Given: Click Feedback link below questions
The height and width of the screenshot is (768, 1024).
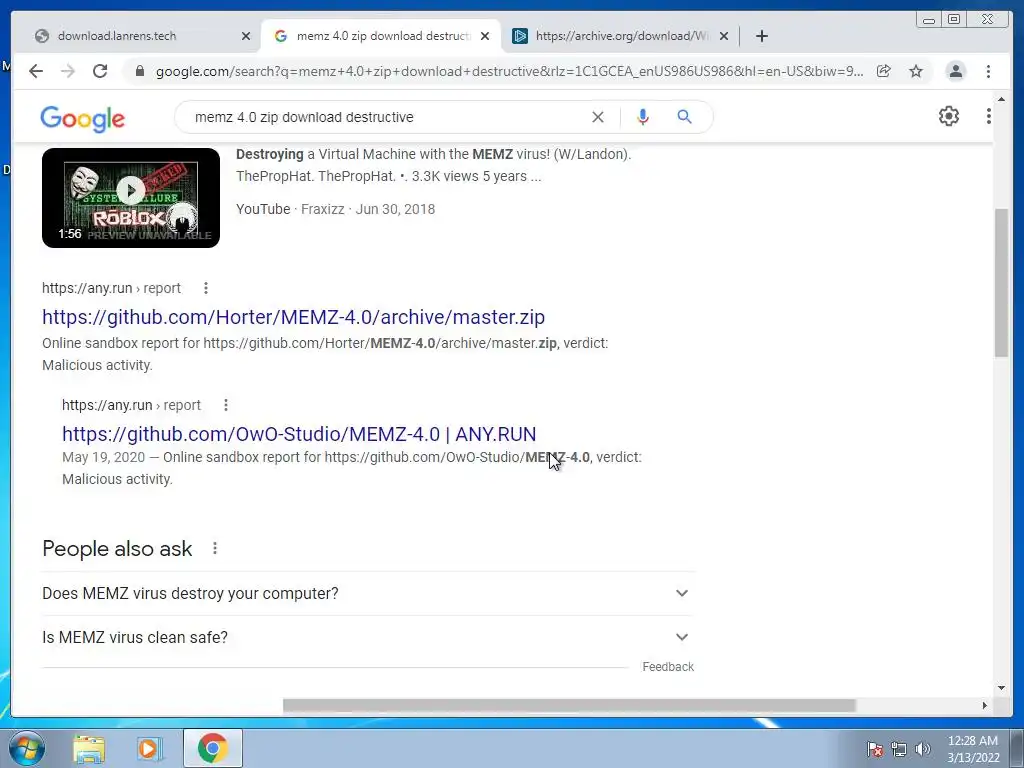Looking at the screenshot, I should 667,667.
